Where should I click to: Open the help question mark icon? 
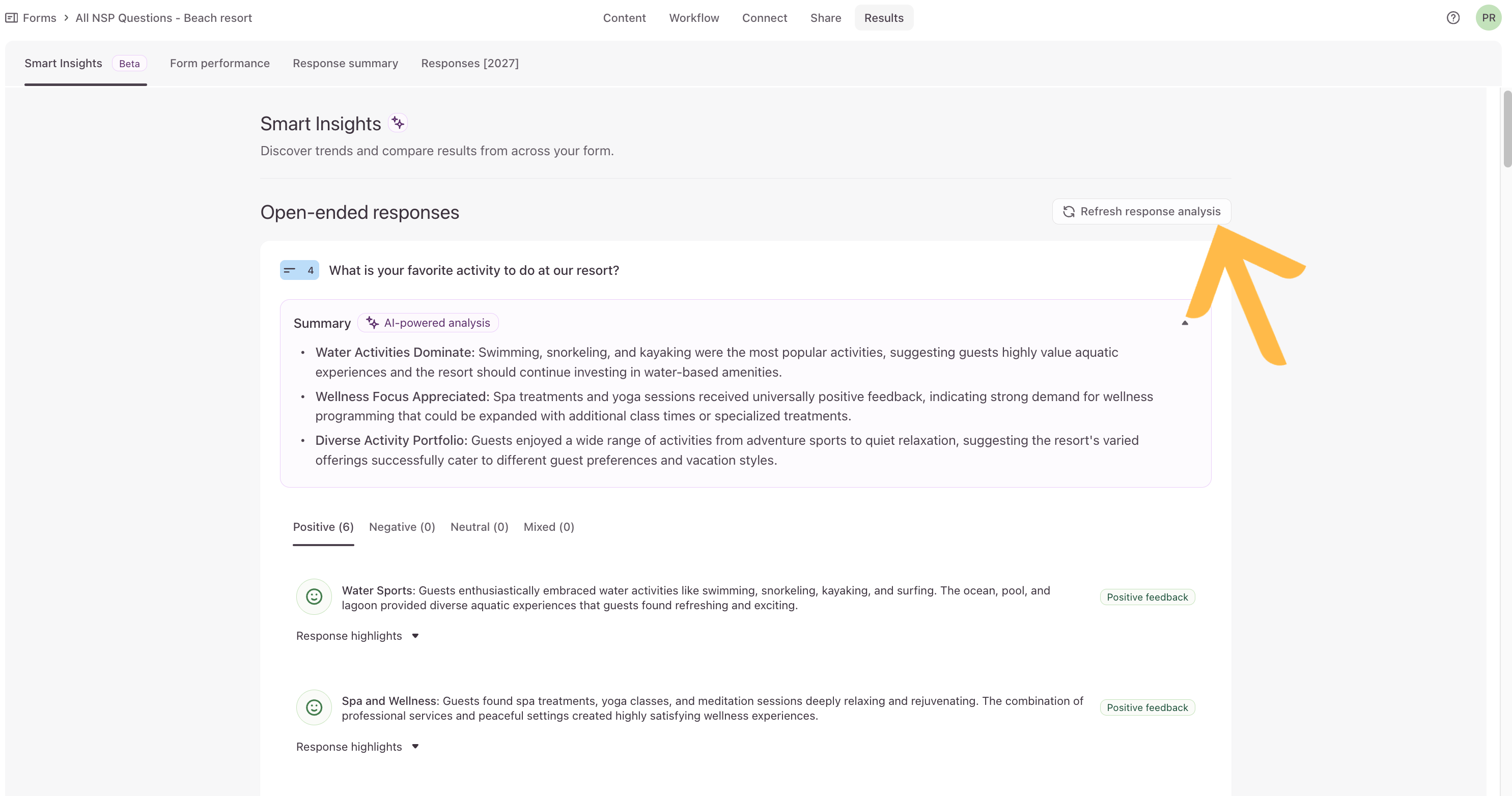1453,18
